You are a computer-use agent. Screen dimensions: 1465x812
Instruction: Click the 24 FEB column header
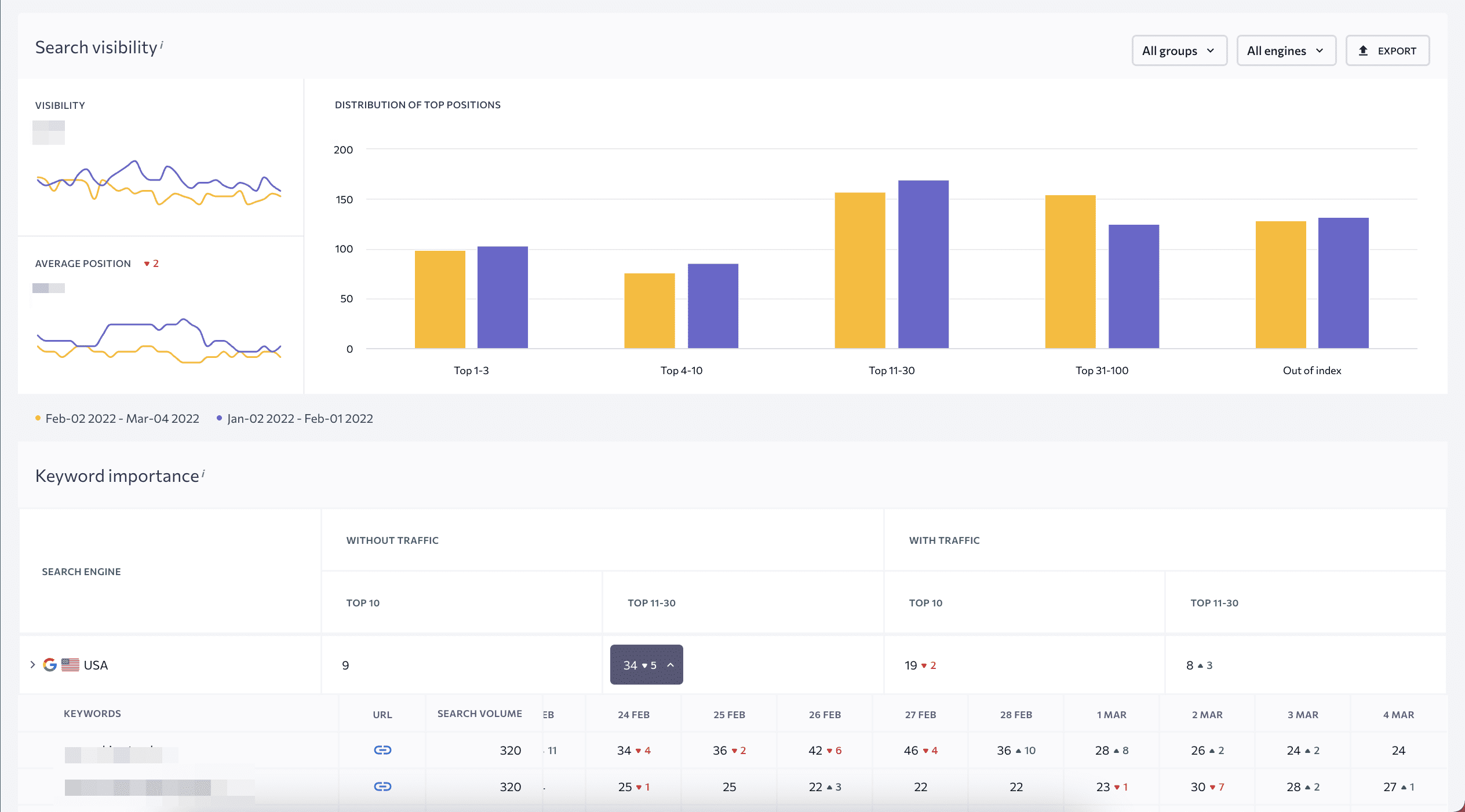633,715
